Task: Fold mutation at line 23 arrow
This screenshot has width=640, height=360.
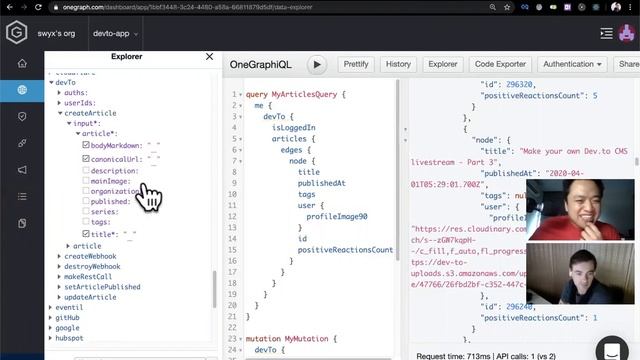Action: [x=241, y=339]
